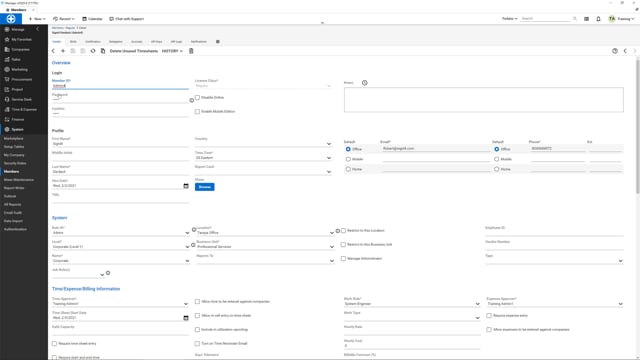
Task: Open the Expense Approver dropdown
Action: click(x=620, y=304)
